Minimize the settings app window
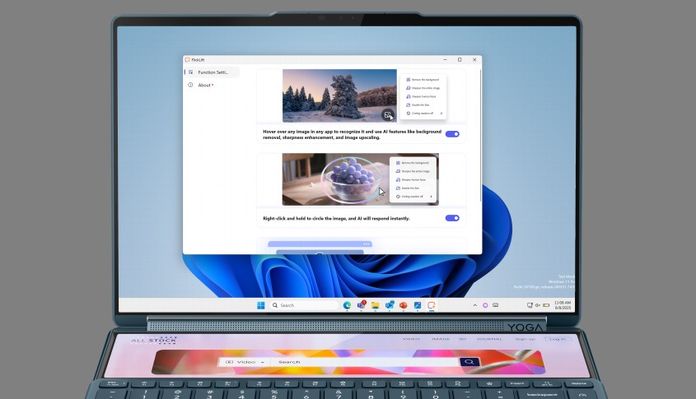The height and width of the screenshot is (399, 696). tap(445, 59)
